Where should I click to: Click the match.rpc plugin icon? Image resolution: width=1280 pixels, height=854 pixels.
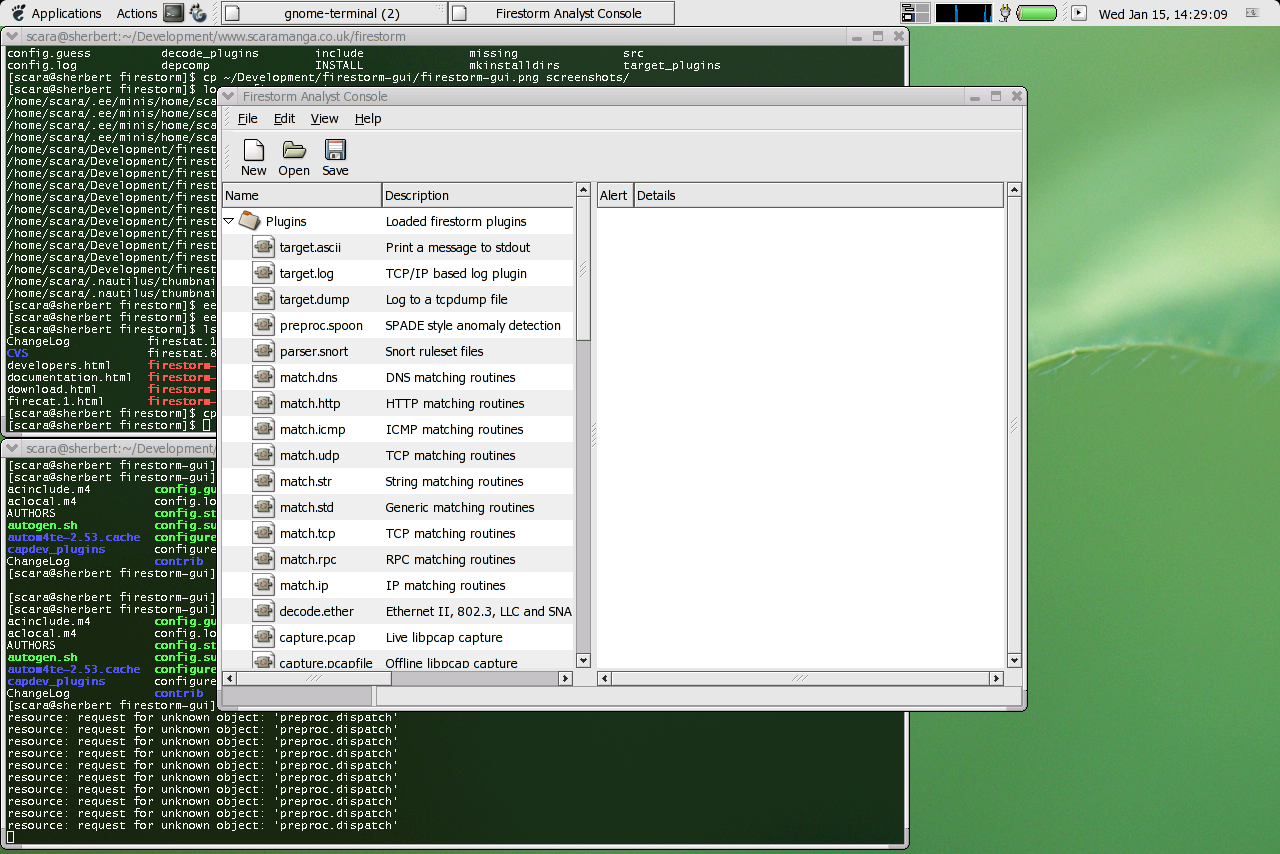pos(264,559)
